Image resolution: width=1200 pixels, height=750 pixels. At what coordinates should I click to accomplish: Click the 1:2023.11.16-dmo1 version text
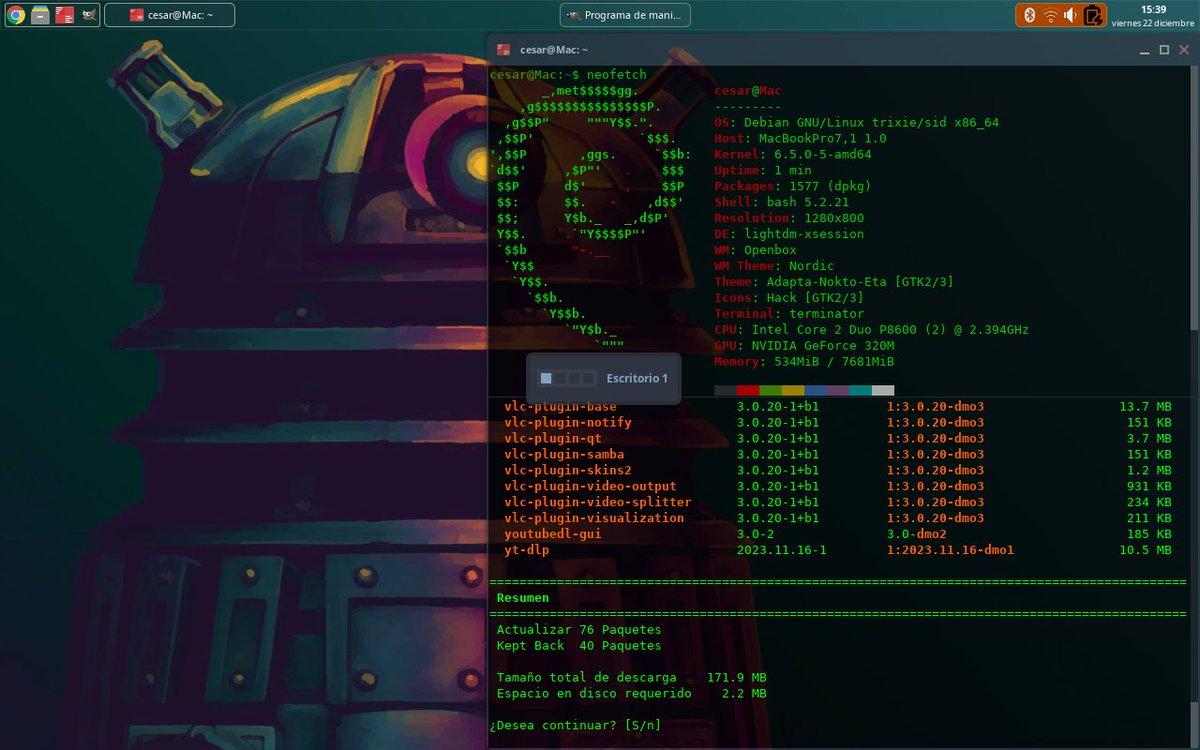click(950, 551)
